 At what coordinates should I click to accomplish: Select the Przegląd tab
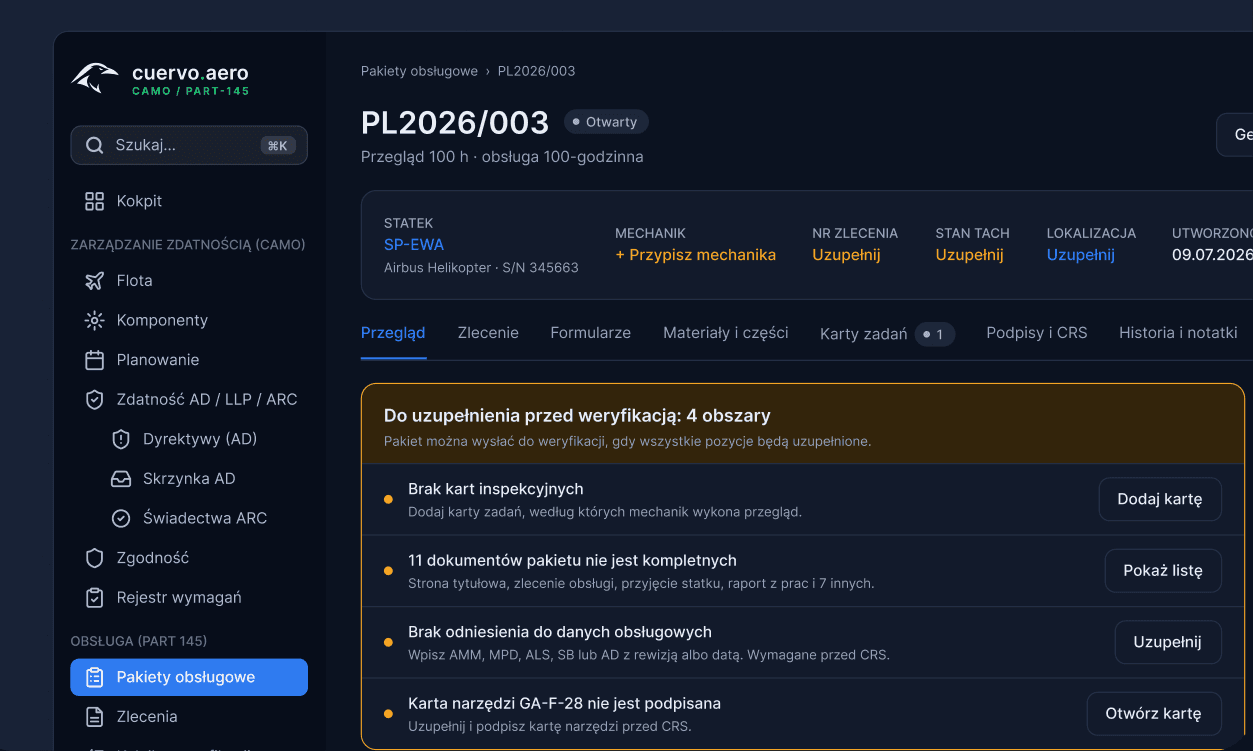pyautogui.click(x=393, y=333)
